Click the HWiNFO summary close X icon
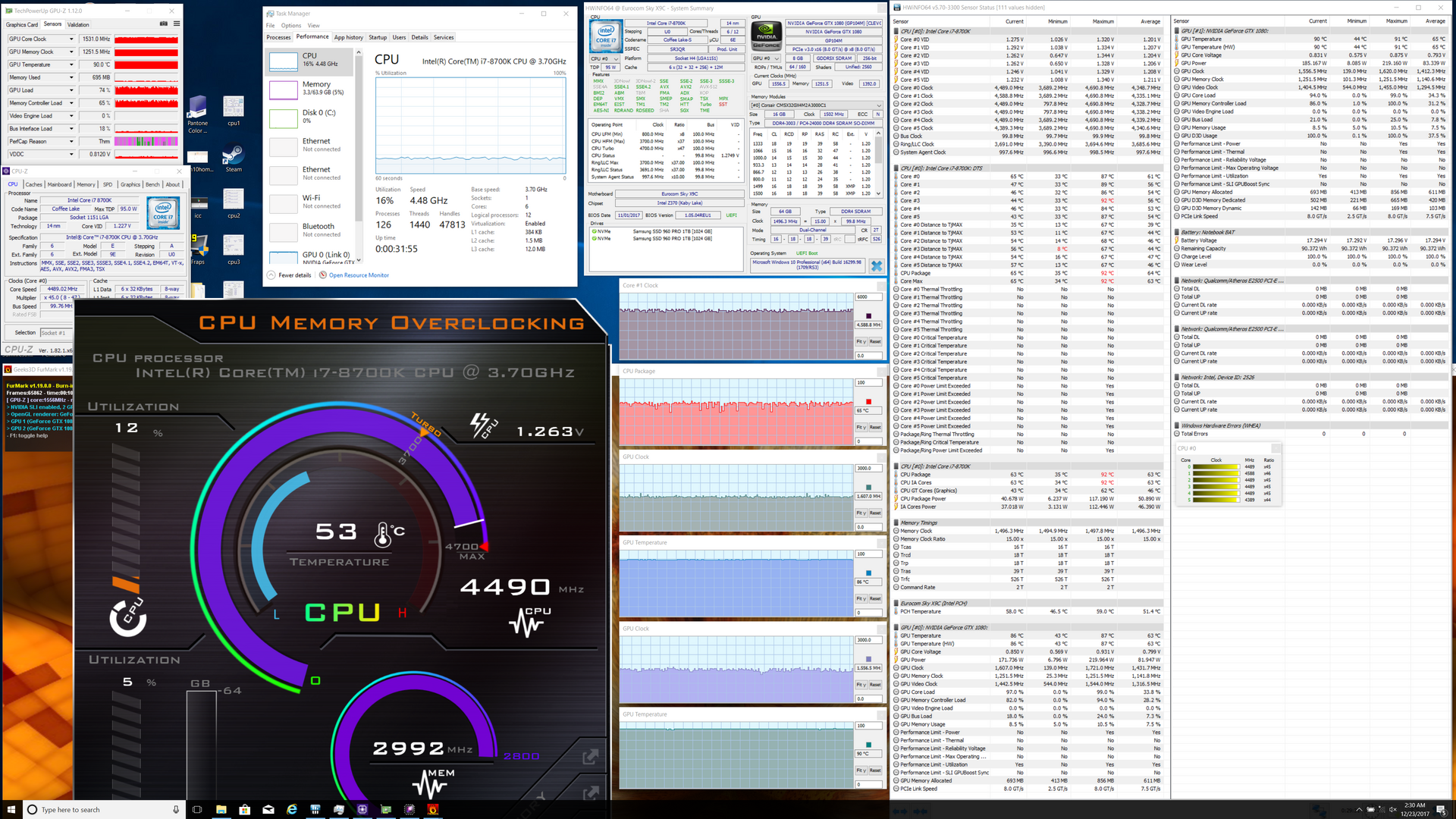This screenshot has height=819, width=1456. point(877,265)
